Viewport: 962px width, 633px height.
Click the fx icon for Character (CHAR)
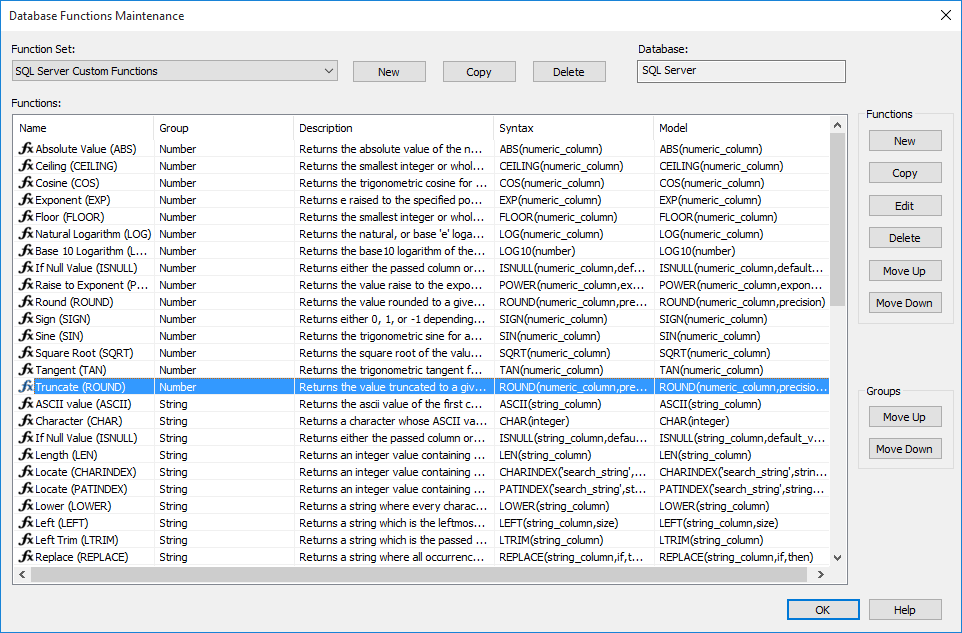26,421
